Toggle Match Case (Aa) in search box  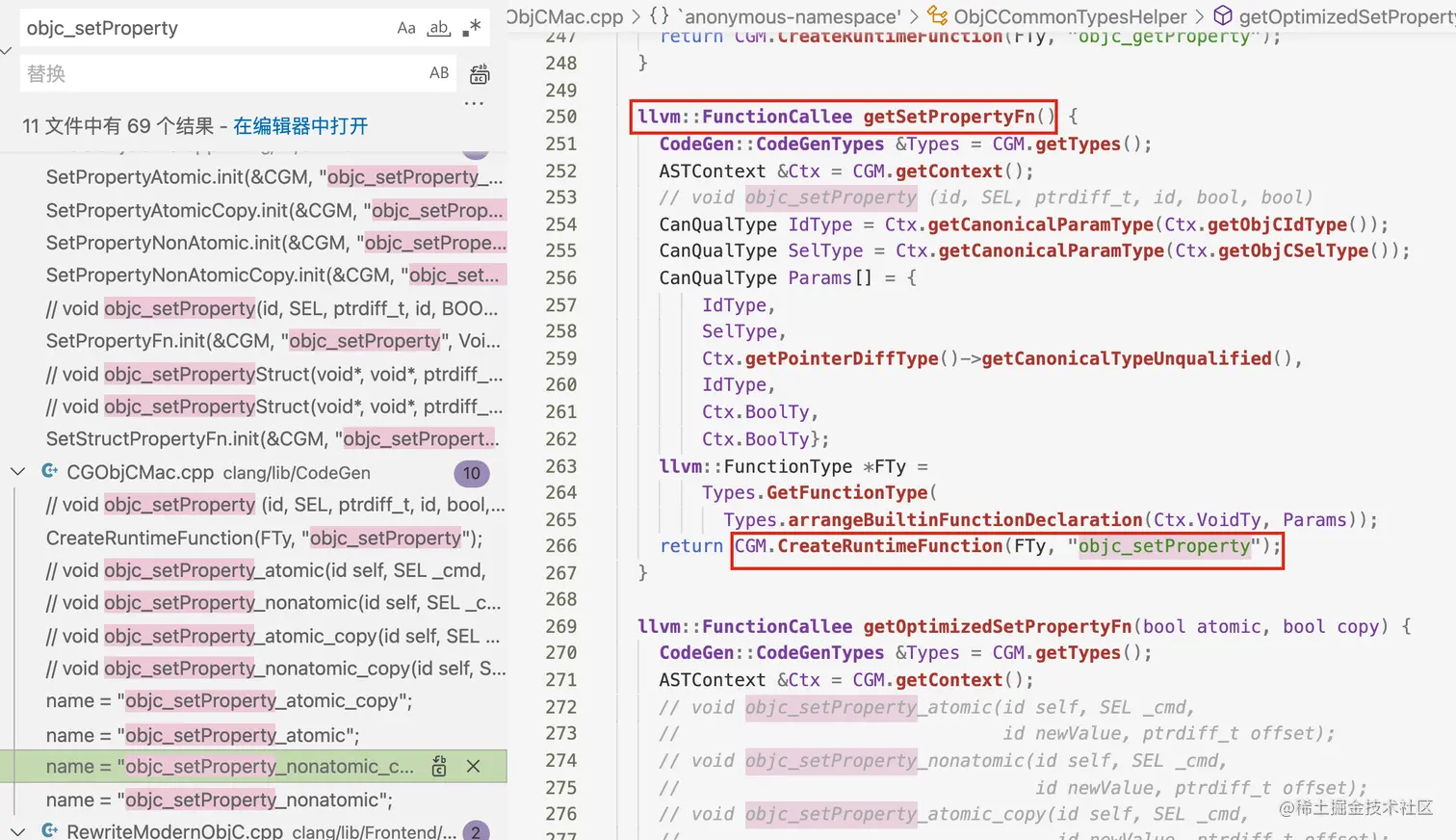pyautogui.click(x=406, y=28)
